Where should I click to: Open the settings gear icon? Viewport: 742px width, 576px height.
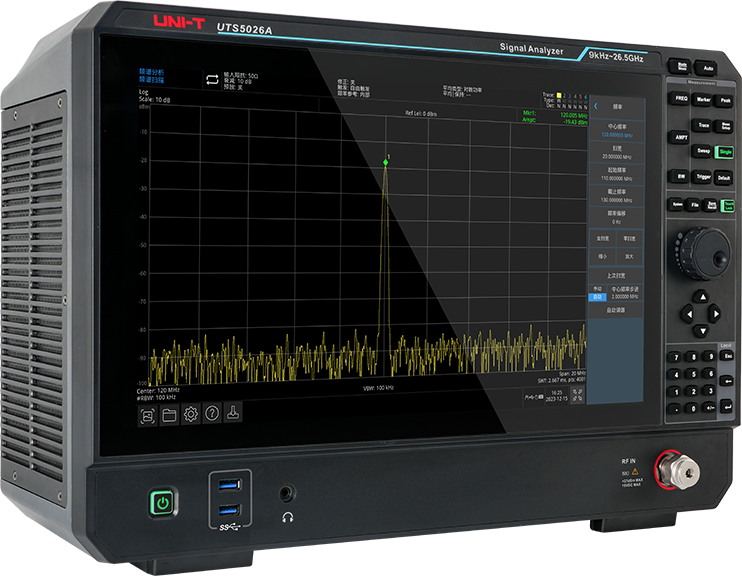pyautogui.click(x=190, y=413)
